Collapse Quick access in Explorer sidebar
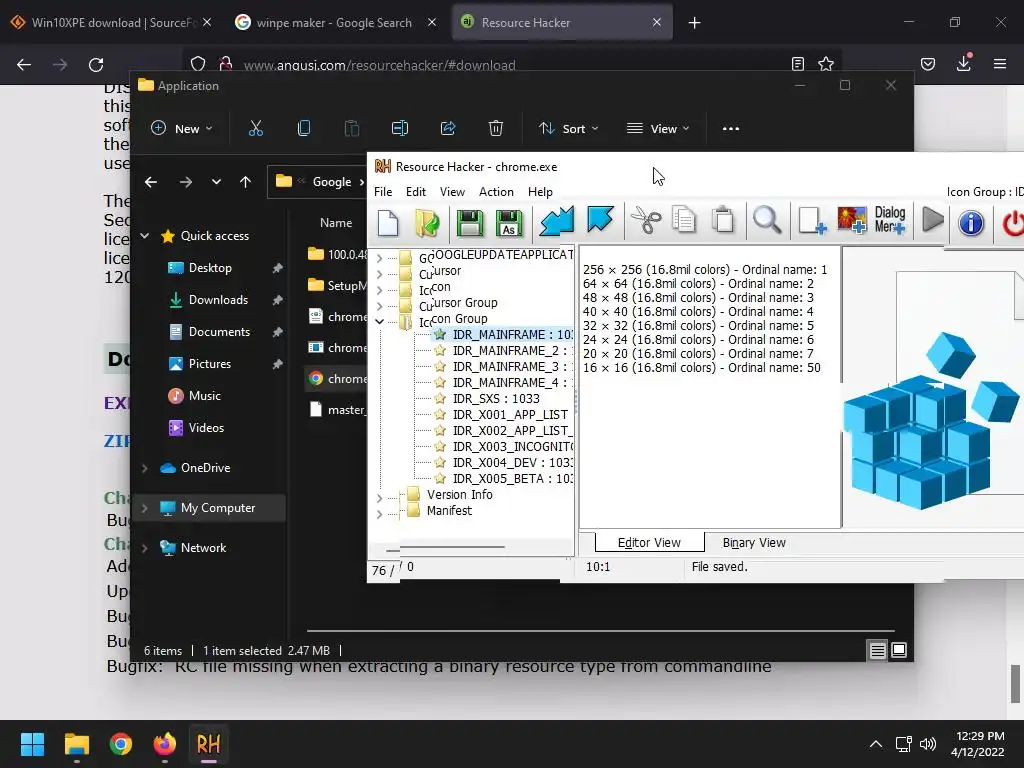The image size is (1024, 768). 144,236
